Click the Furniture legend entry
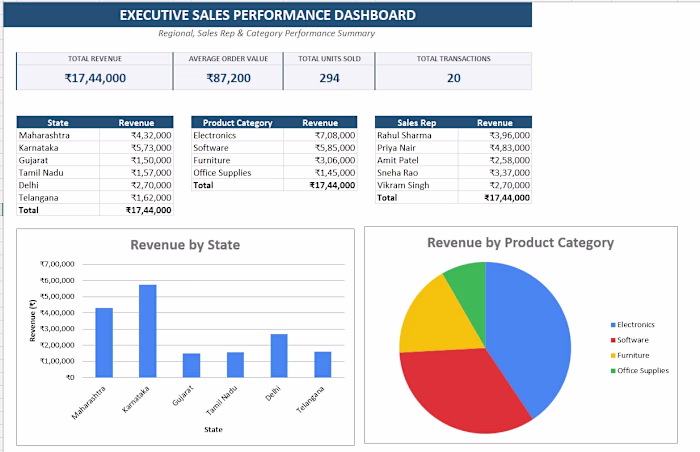The image size is (700, 452). (x=630, y=356)
